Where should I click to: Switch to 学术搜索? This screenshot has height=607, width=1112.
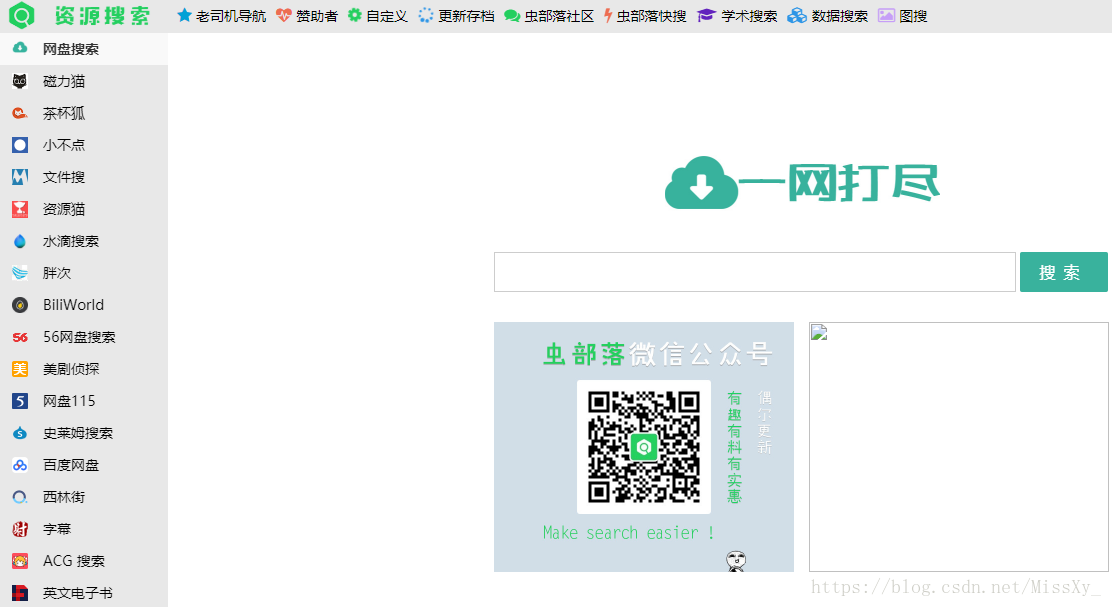pos(749,16)
